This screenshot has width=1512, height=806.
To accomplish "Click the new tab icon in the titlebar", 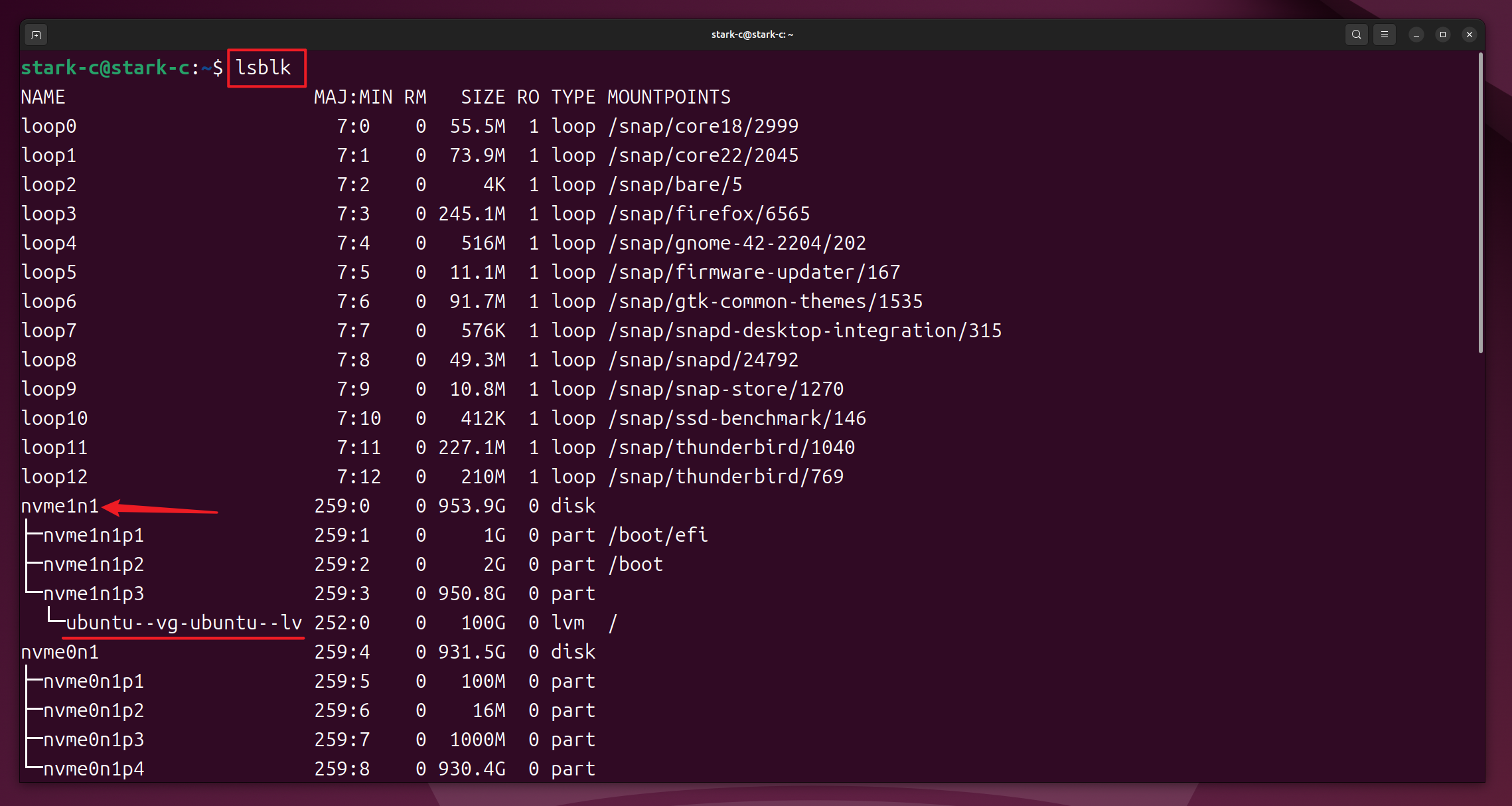I will (36, 35).
